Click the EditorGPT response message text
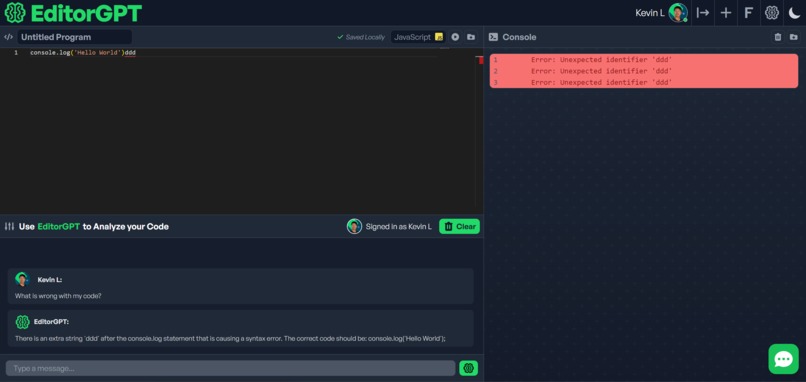The image size is (806, 382). [230, 338]
